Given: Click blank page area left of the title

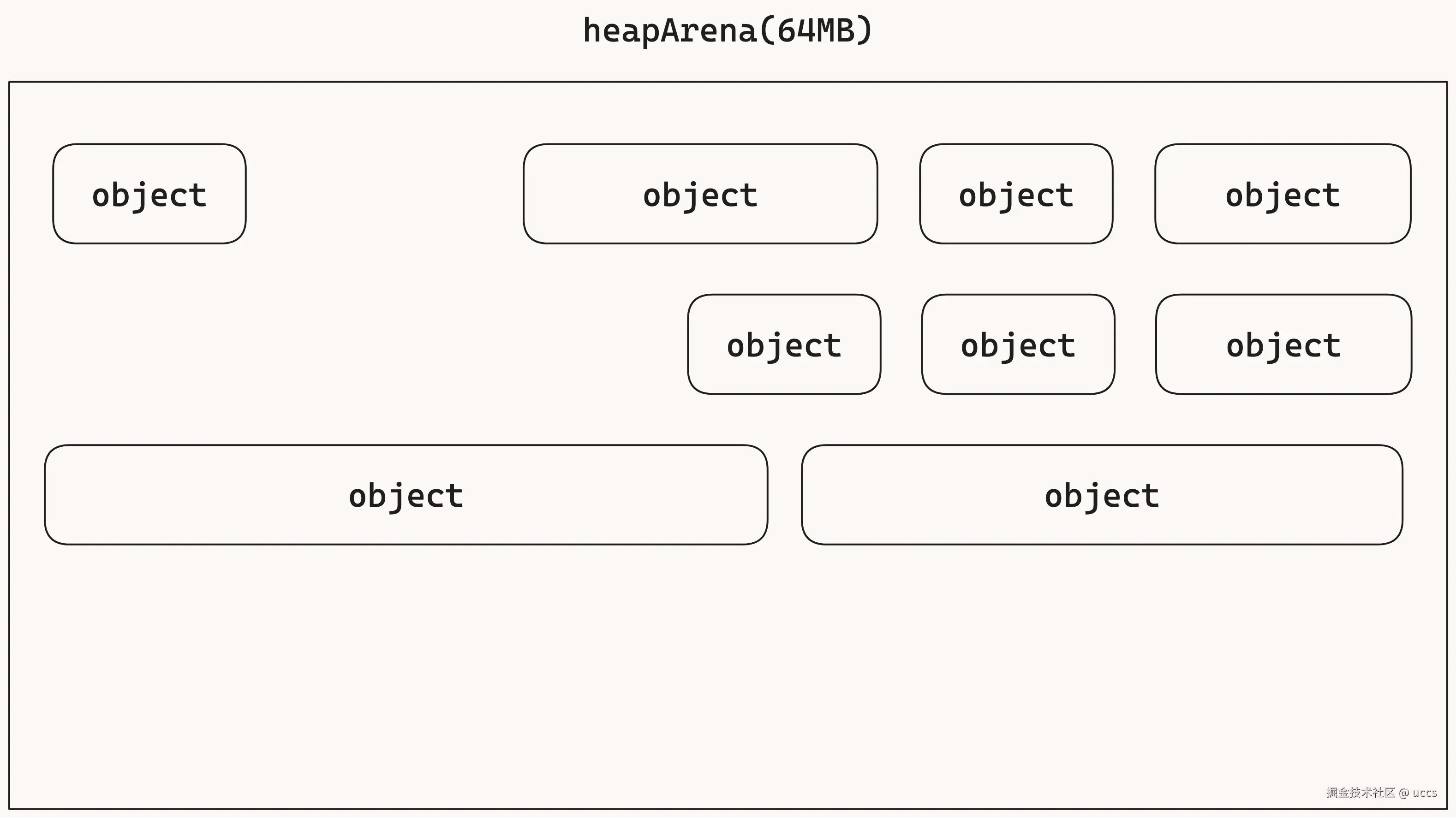Looking at the screenshot, I should coord(283,30).
